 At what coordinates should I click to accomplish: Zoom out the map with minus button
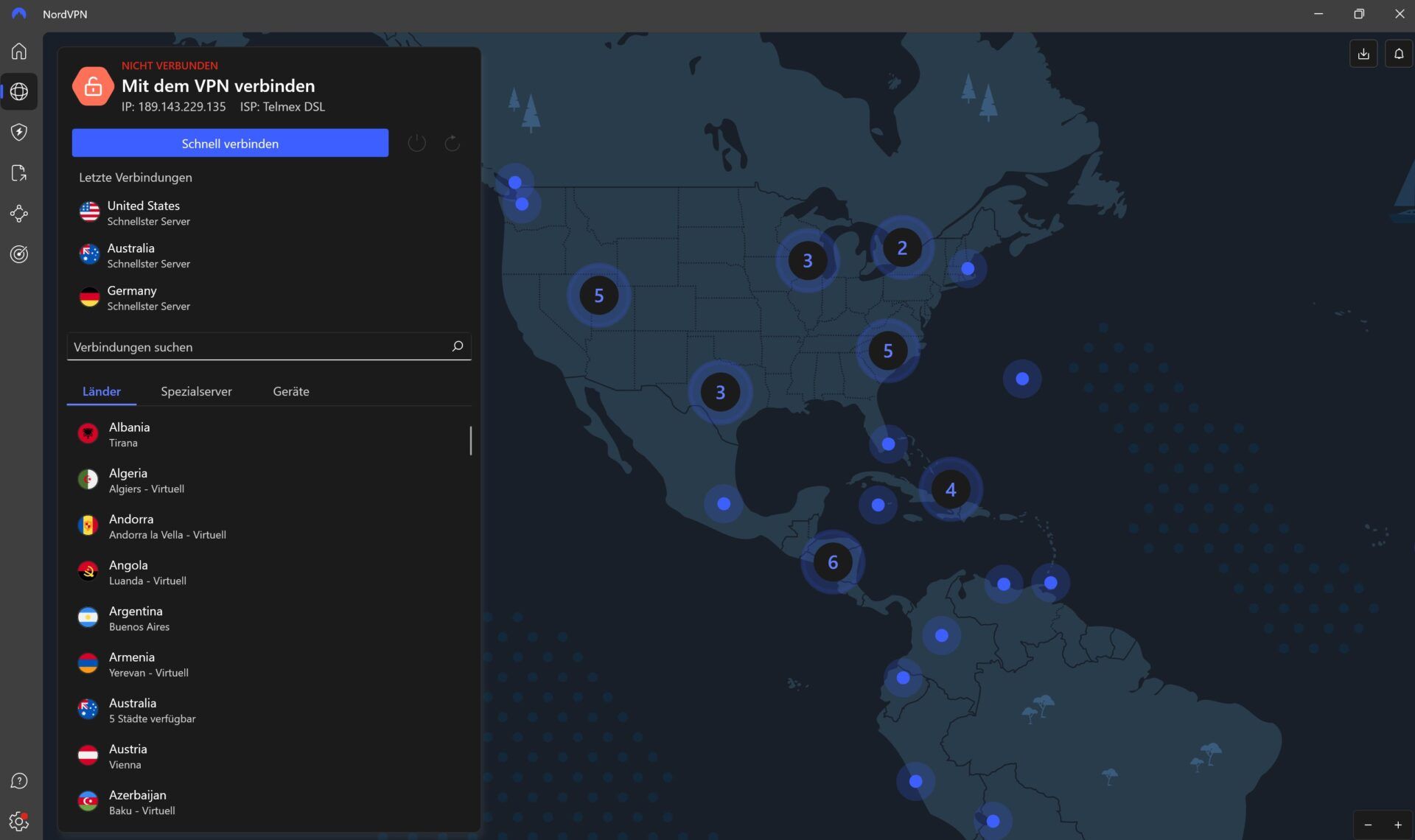pyautogui.click(x=1368, y=825)
